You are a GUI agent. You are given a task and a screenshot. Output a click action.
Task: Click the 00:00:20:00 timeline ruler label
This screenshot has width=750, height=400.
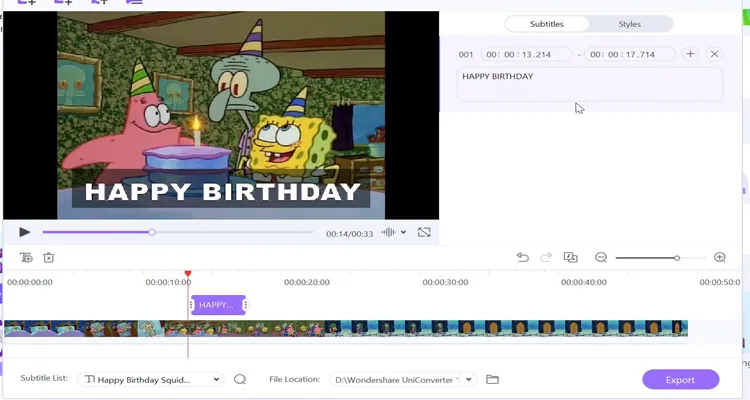[x=307, y=282]
